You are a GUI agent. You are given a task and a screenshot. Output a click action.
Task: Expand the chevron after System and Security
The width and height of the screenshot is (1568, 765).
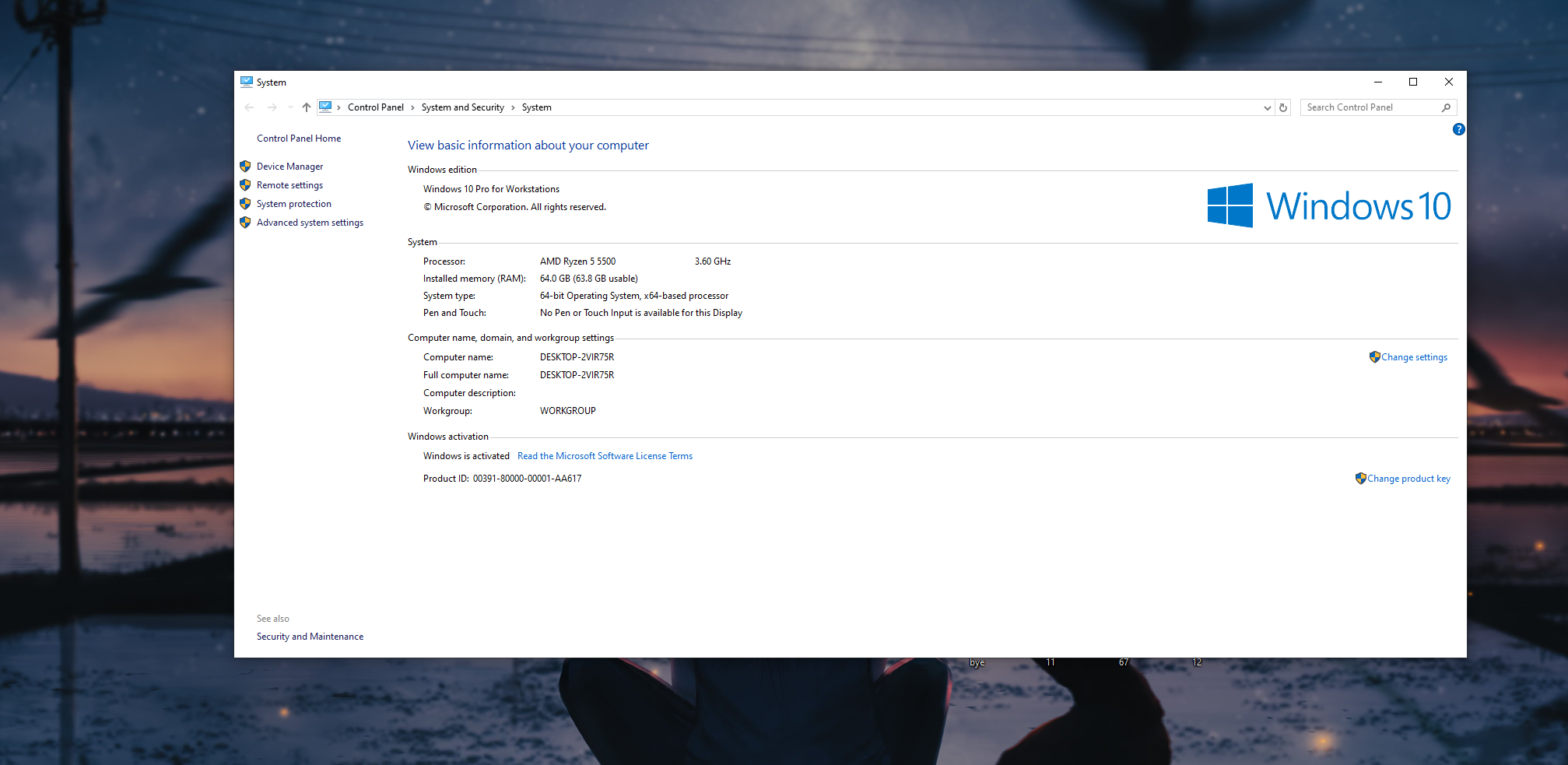513,107
